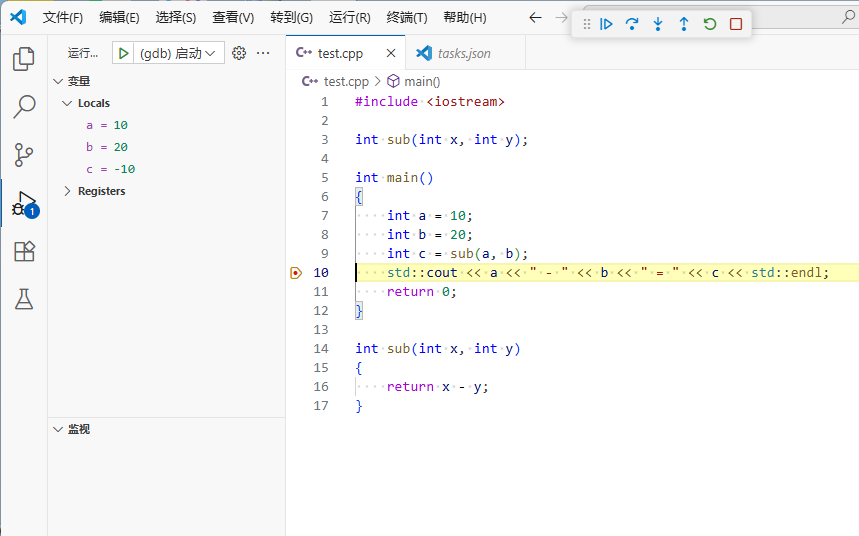
Task: Place cursor on 'return 0;' line
Action: 421,292
